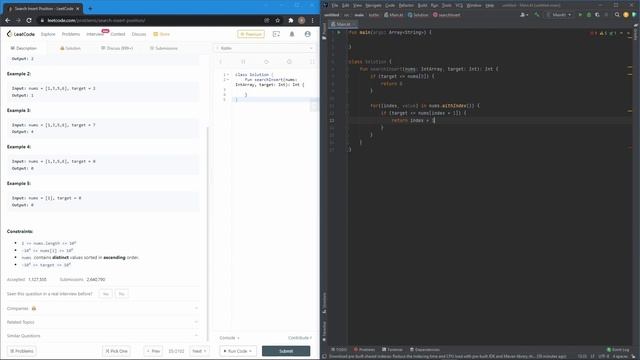Reload the LeetCode page
Screen dimensions: 640x360
[x=29, y=20]
